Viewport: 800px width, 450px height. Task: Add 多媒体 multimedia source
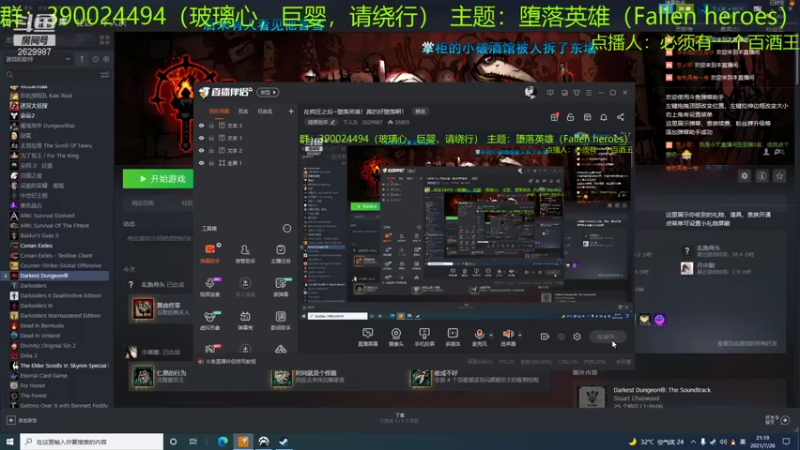coord(453,337)
